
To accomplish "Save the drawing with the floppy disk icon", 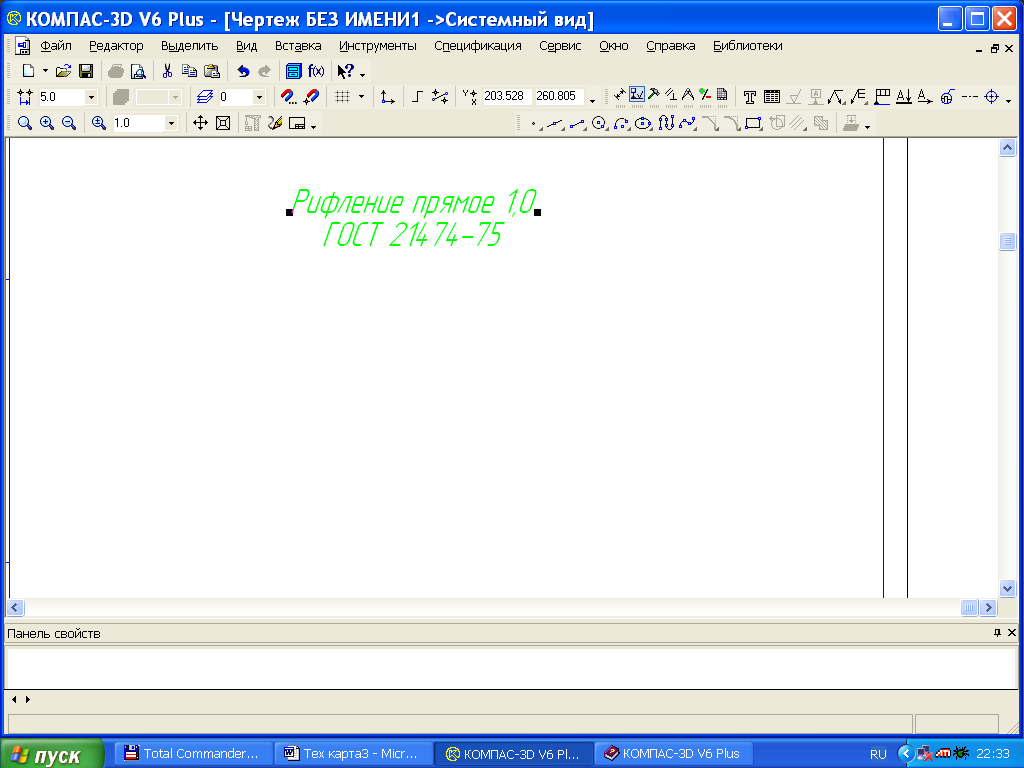I will pyautogui.click(x=86, y=71).
